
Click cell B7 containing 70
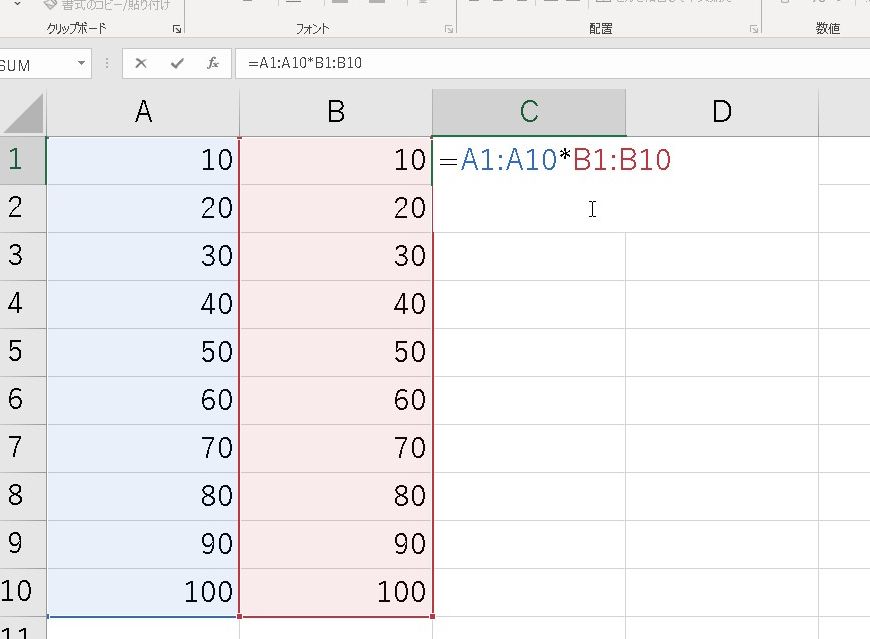click(336, 448)
